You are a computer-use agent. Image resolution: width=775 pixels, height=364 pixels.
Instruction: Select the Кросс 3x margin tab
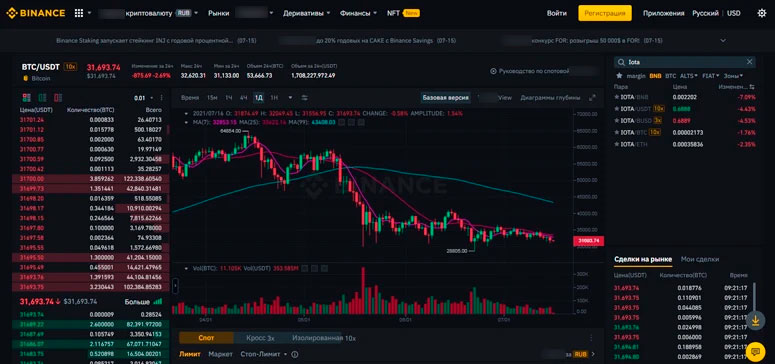(261, 338)
